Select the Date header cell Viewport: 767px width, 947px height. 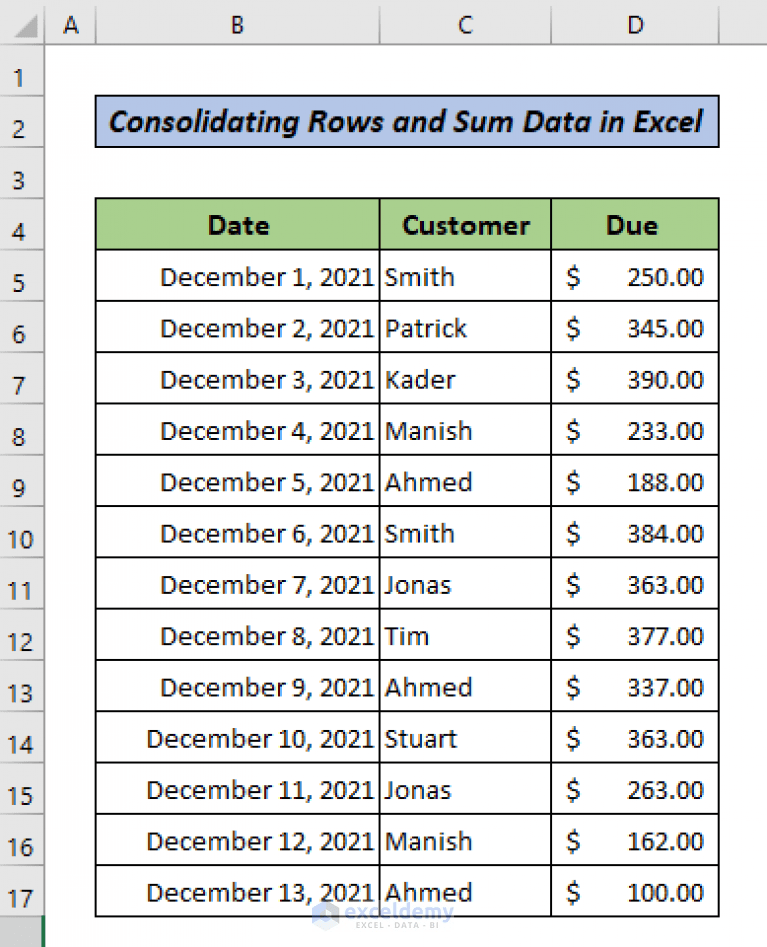(236, 225)
